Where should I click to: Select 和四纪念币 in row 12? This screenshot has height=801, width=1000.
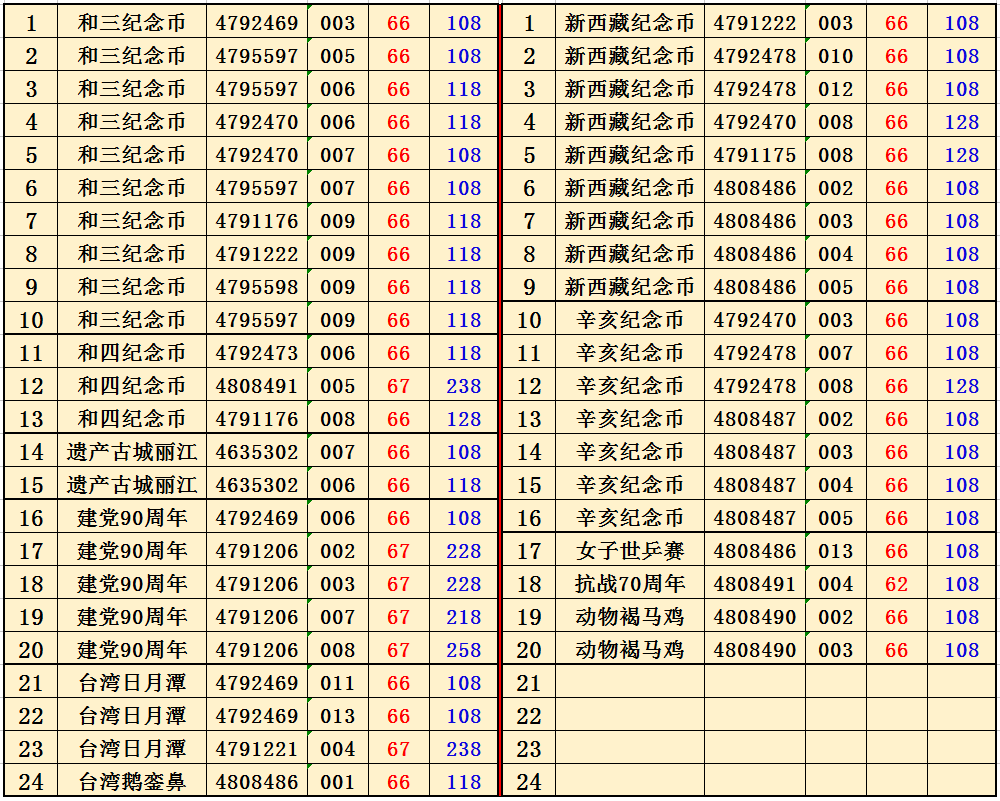[x=132, y=386]
